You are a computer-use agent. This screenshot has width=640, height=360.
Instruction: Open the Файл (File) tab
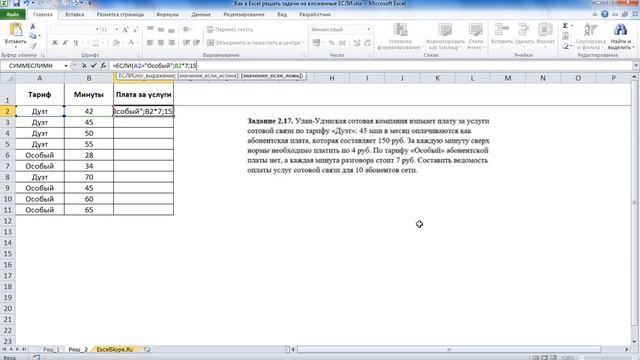click(x=13, y=14)
